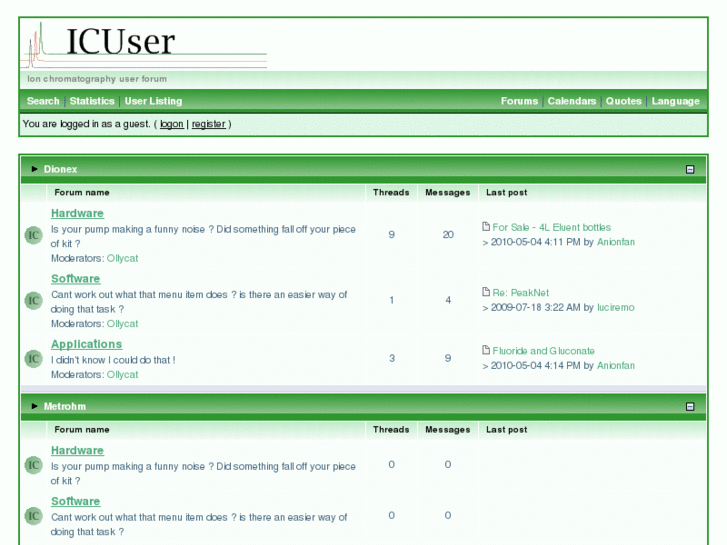Click the Dionex Hardware message count 20
The width and height of the screenshot is (727, 545).
click(448, 235)
